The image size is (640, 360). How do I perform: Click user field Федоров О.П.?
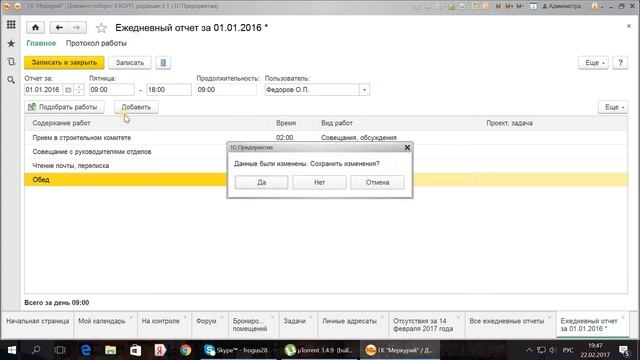pos(312,89)
